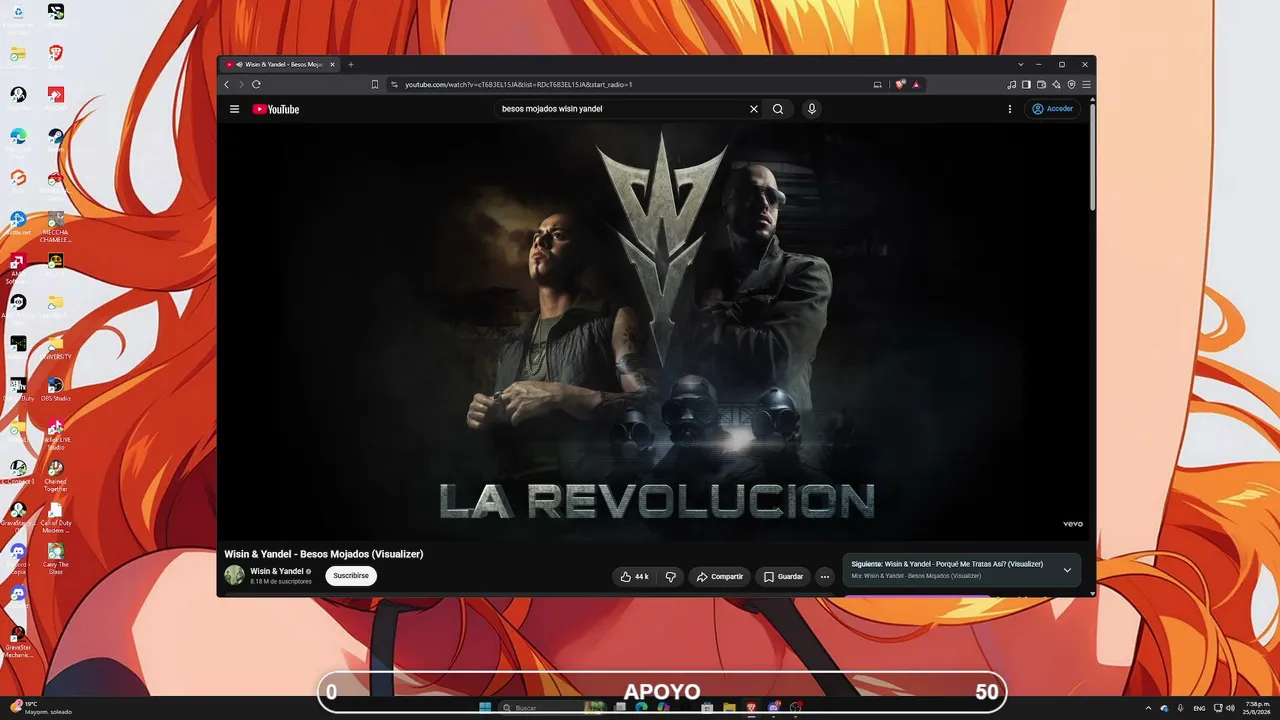Open the taskbar volume control
Viewport: 1280px width, 720px height.
tap(1230, 708)
